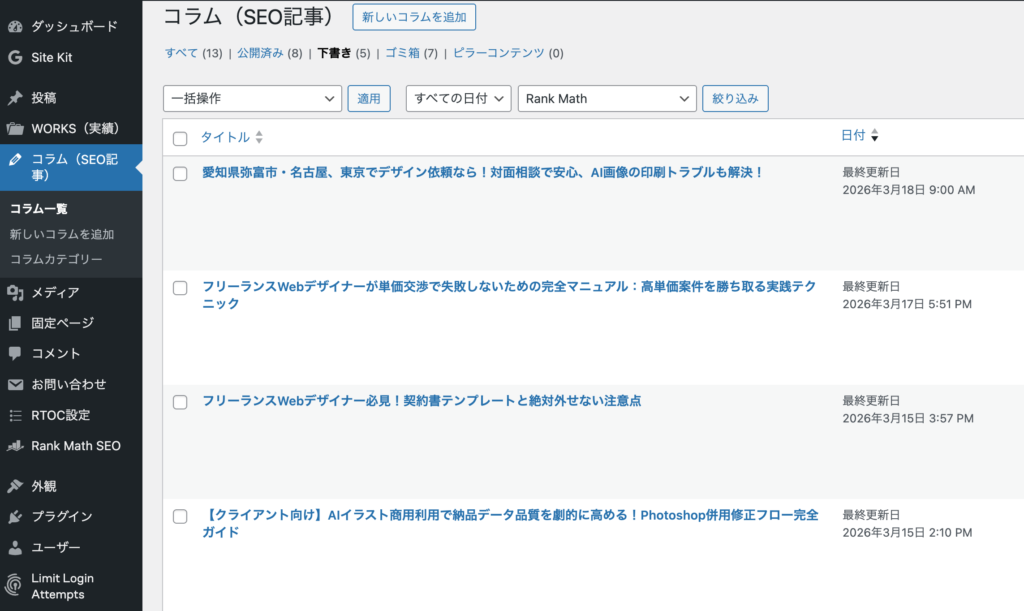The width and height of the screenshot is (1024, 611).
Task: Open Site Kit via its G icon
Action: pos(15,57)
